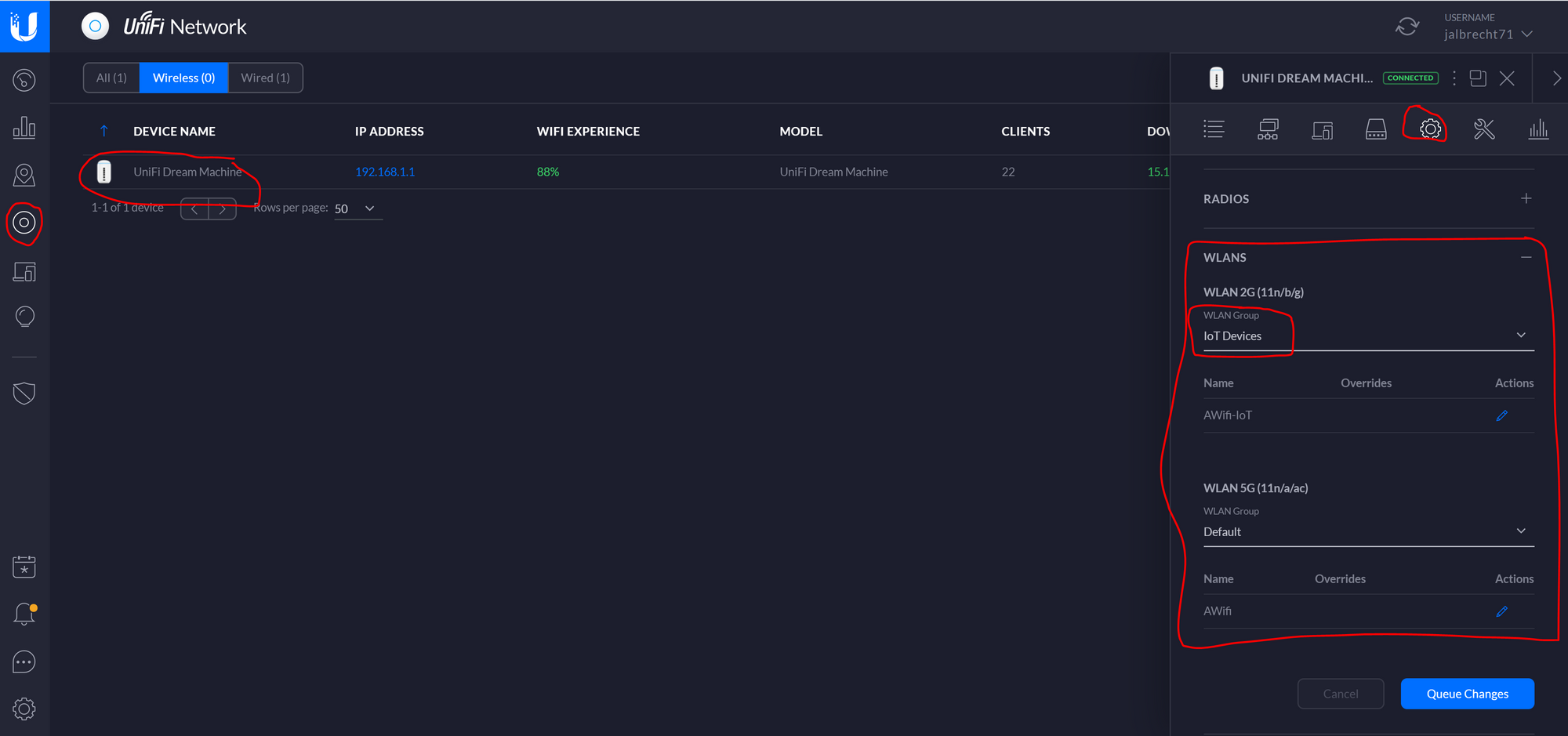Open the device panel Storage tab icon
1568x736 pixels.
point(1376,129)
